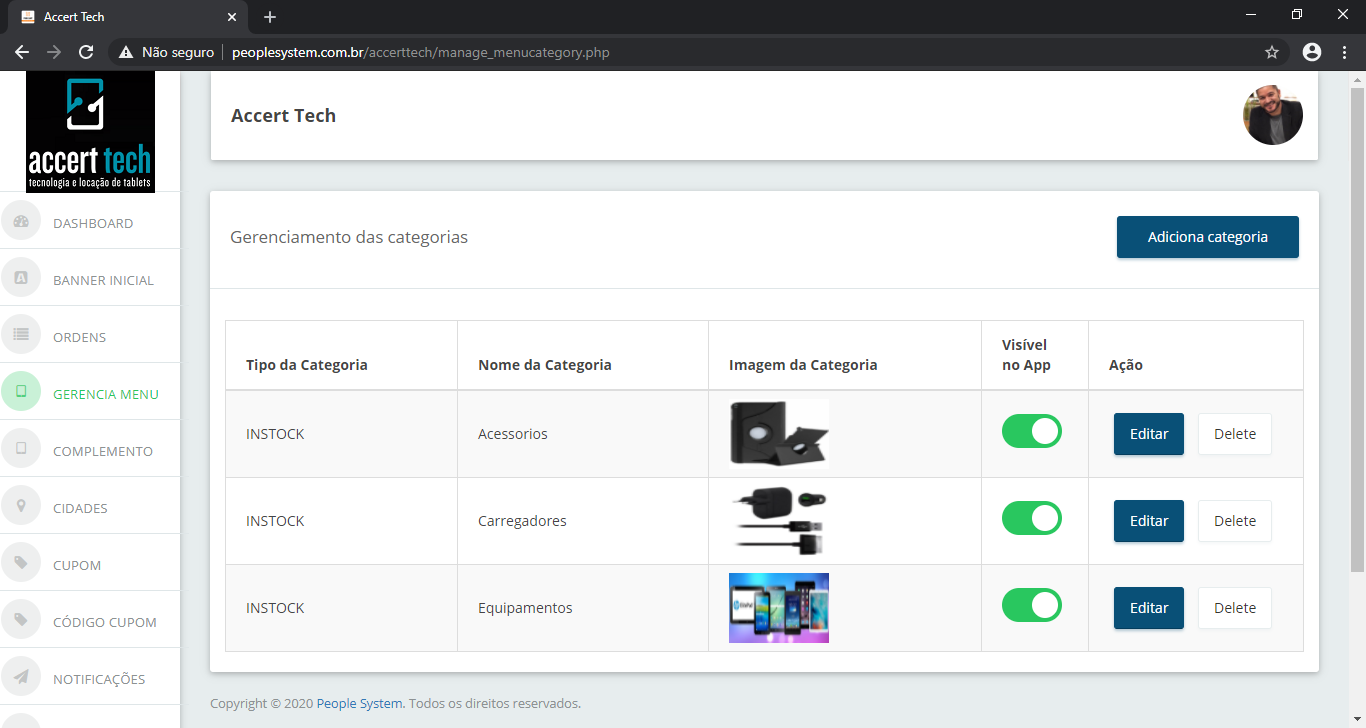
Task: Click the Dashboard palette icon in sidebar
Action: [21, 221]
